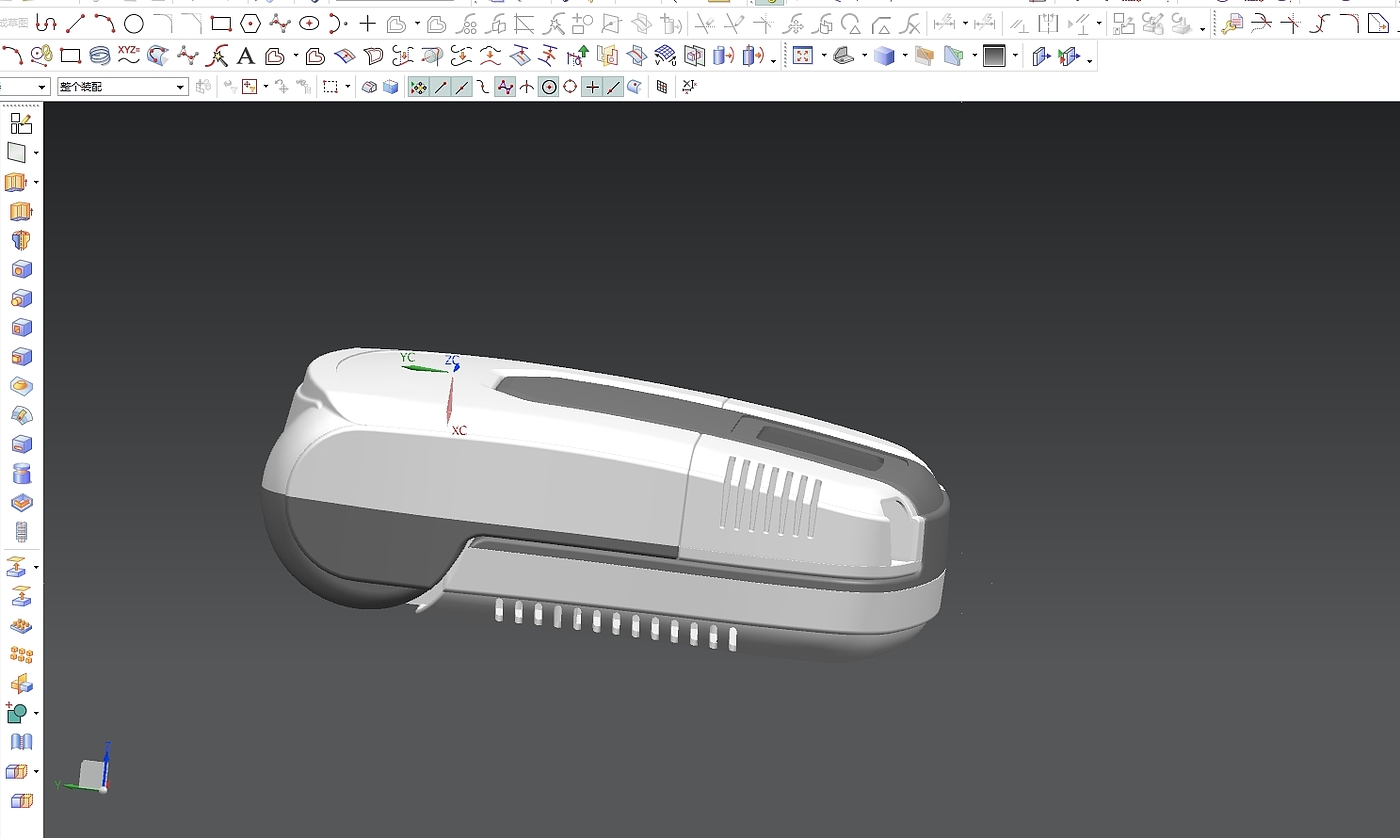Toggle the control point snap option

coord(505,87)
